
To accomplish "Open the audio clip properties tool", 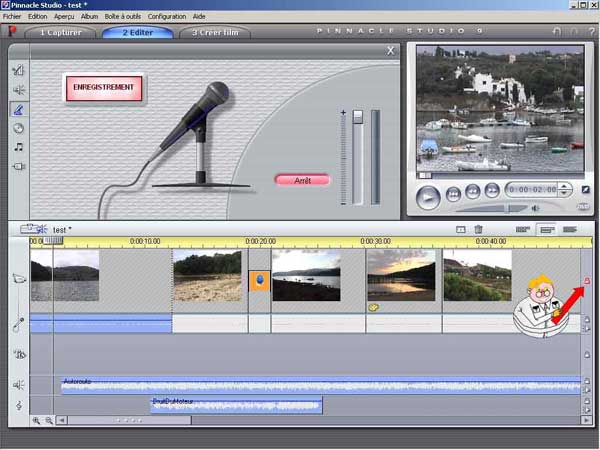I will [x=18, y=70].
